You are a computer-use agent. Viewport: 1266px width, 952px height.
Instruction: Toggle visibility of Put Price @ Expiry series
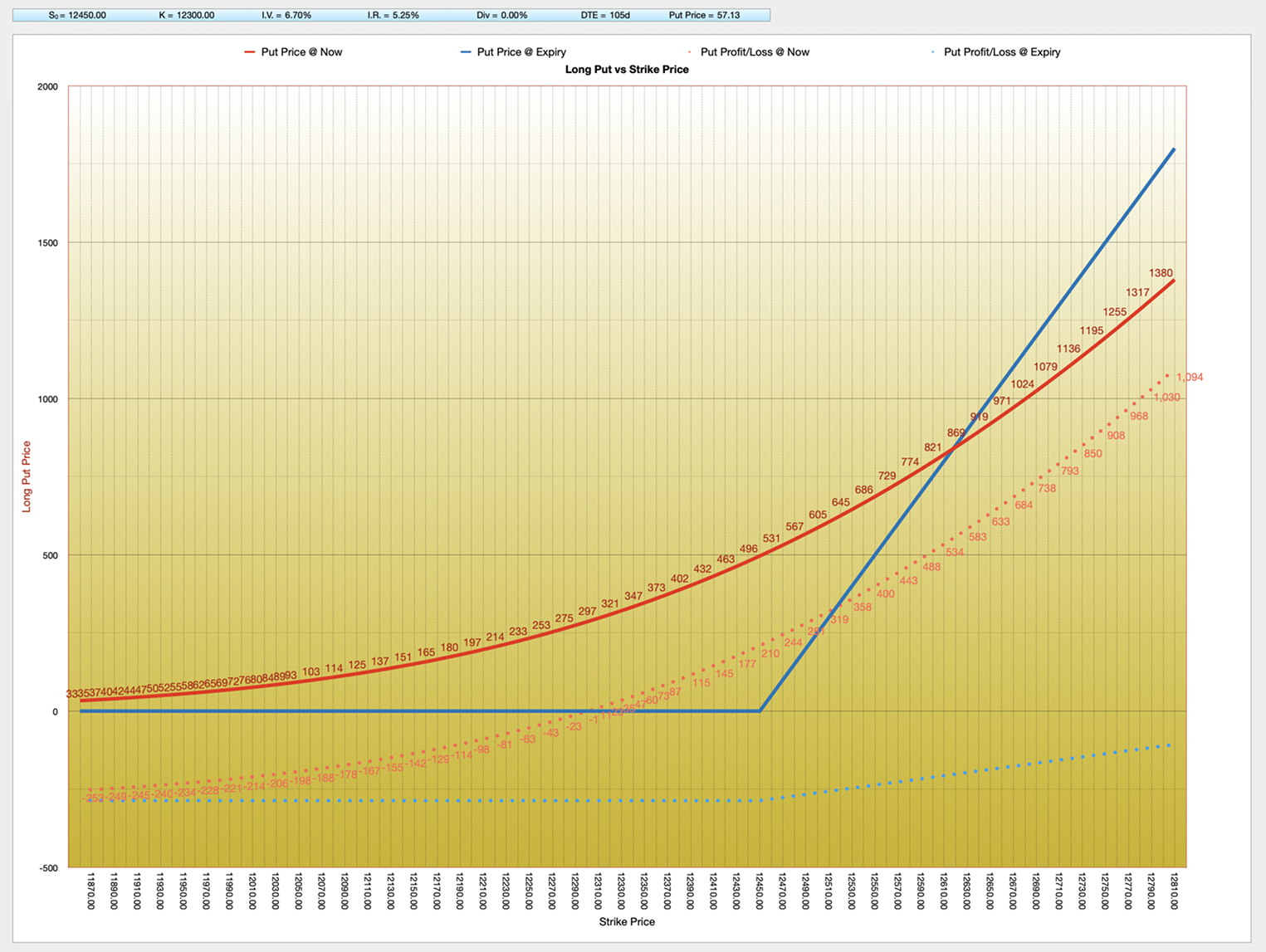point(523,51)
